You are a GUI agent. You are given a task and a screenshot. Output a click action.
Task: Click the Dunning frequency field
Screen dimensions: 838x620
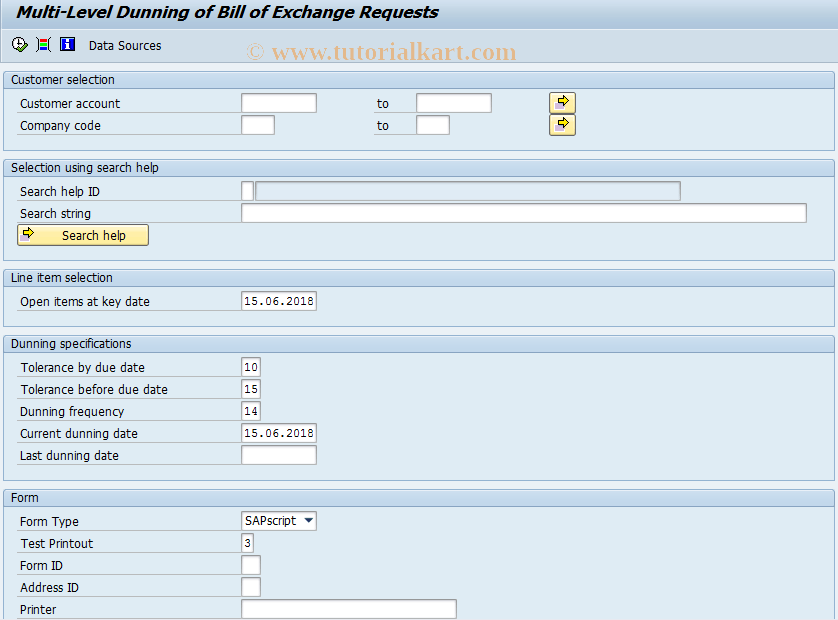250,410
